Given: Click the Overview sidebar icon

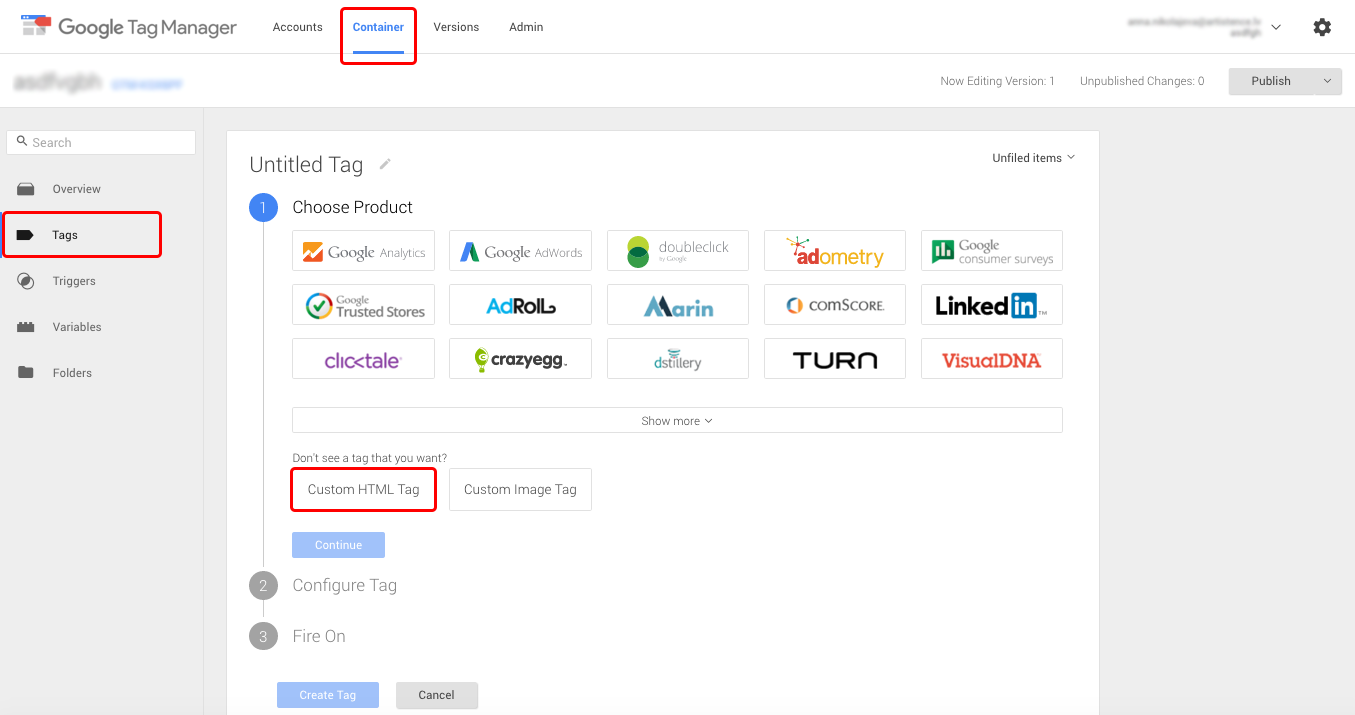Looking at the screenshot, I should coord(26,189).
